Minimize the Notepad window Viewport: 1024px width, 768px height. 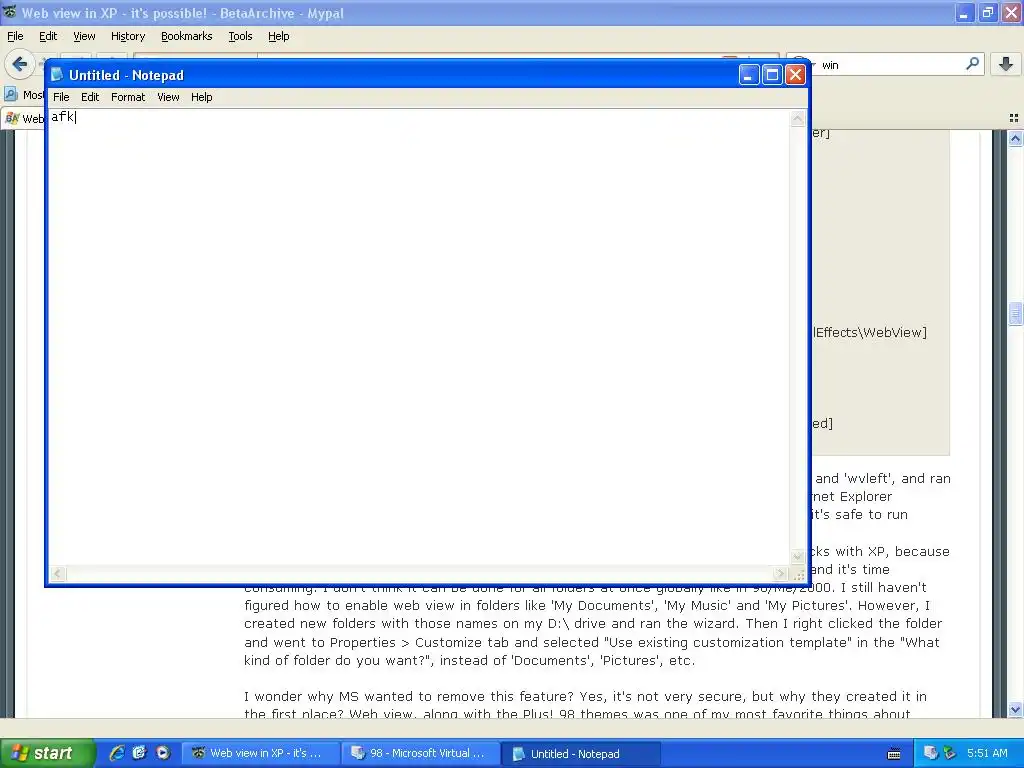tap(748, 75)
